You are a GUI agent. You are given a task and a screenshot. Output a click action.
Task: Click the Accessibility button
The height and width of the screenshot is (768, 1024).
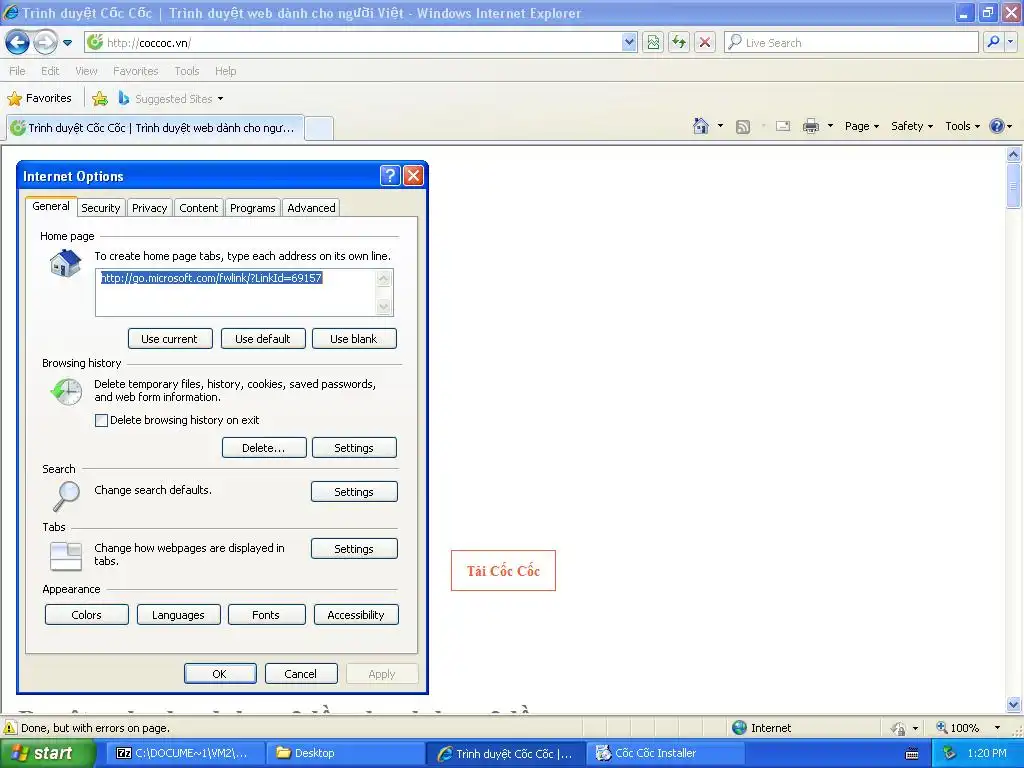[x=356, y=615]
